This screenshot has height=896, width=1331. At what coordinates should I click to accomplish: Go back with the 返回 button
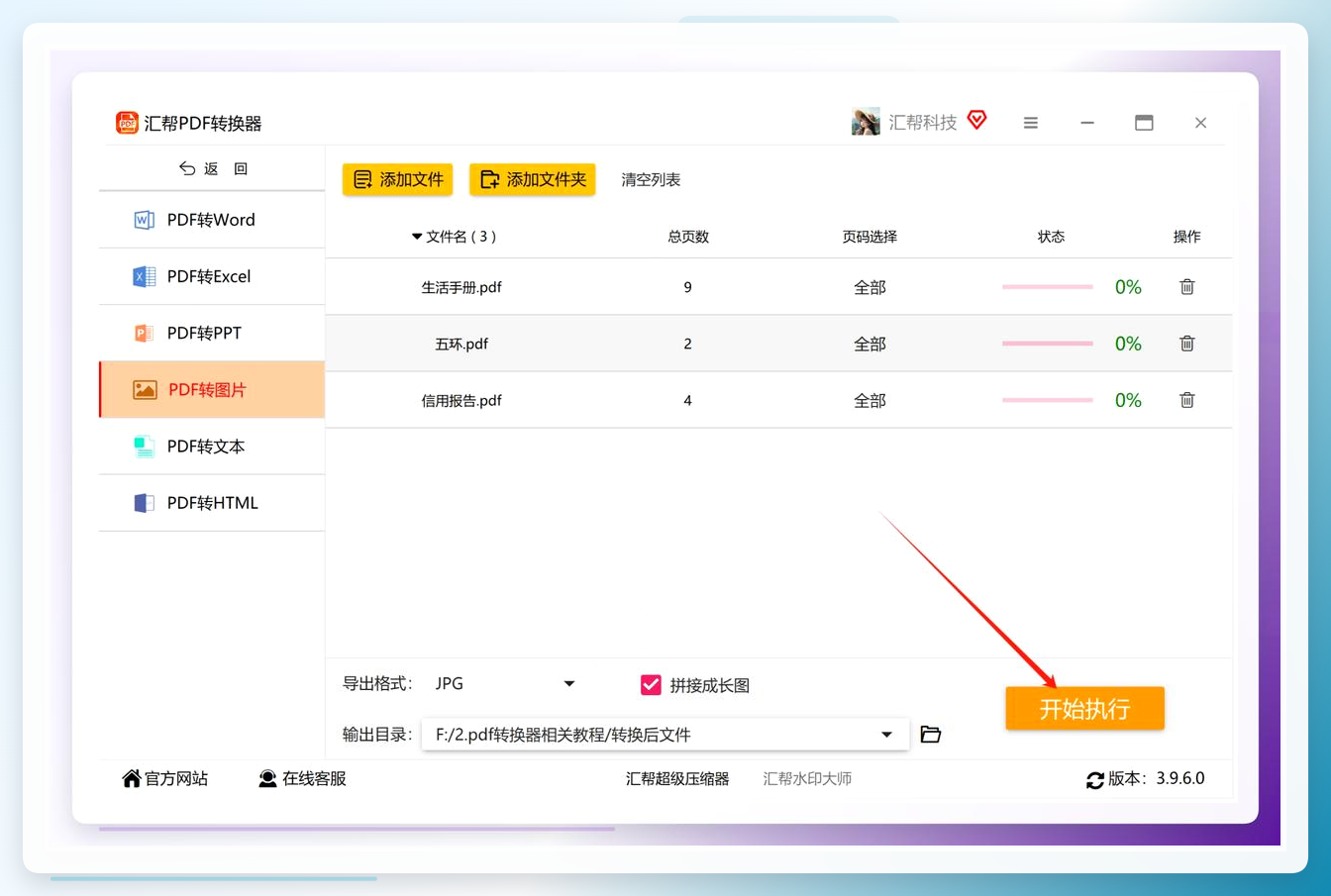coord(213,169)
